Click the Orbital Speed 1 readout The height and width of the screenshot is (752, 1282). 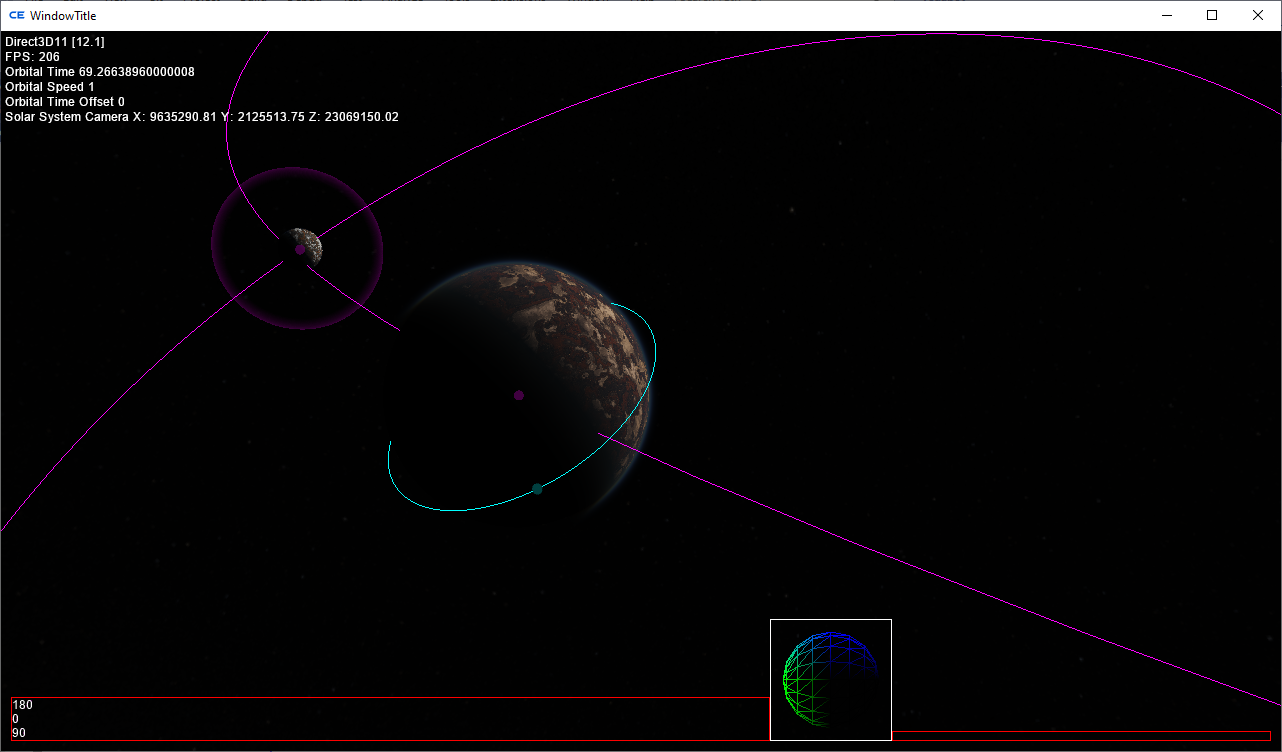pyautogui.click(x=50, y=87)
